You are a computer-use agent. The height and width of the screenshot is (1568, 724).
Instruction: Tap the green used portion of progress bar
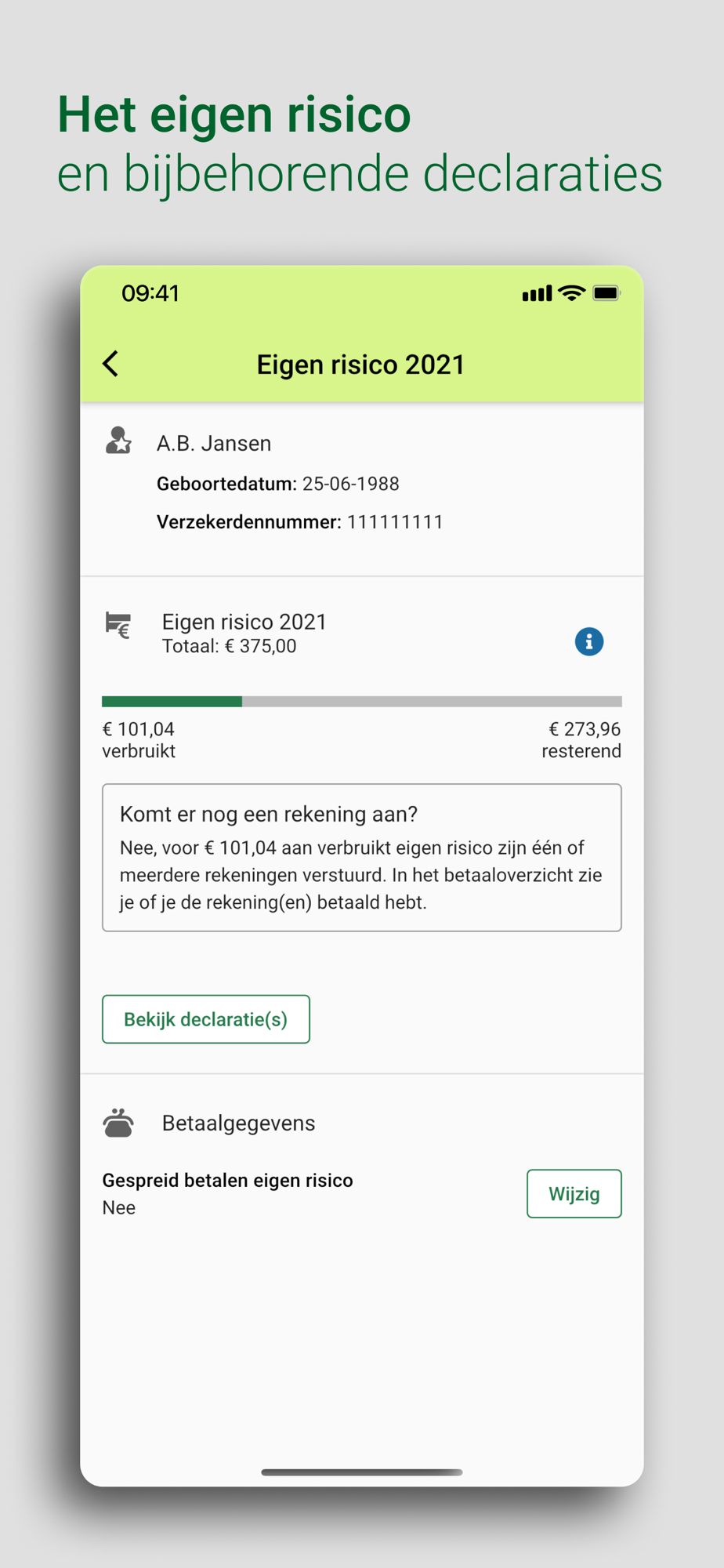172,702
